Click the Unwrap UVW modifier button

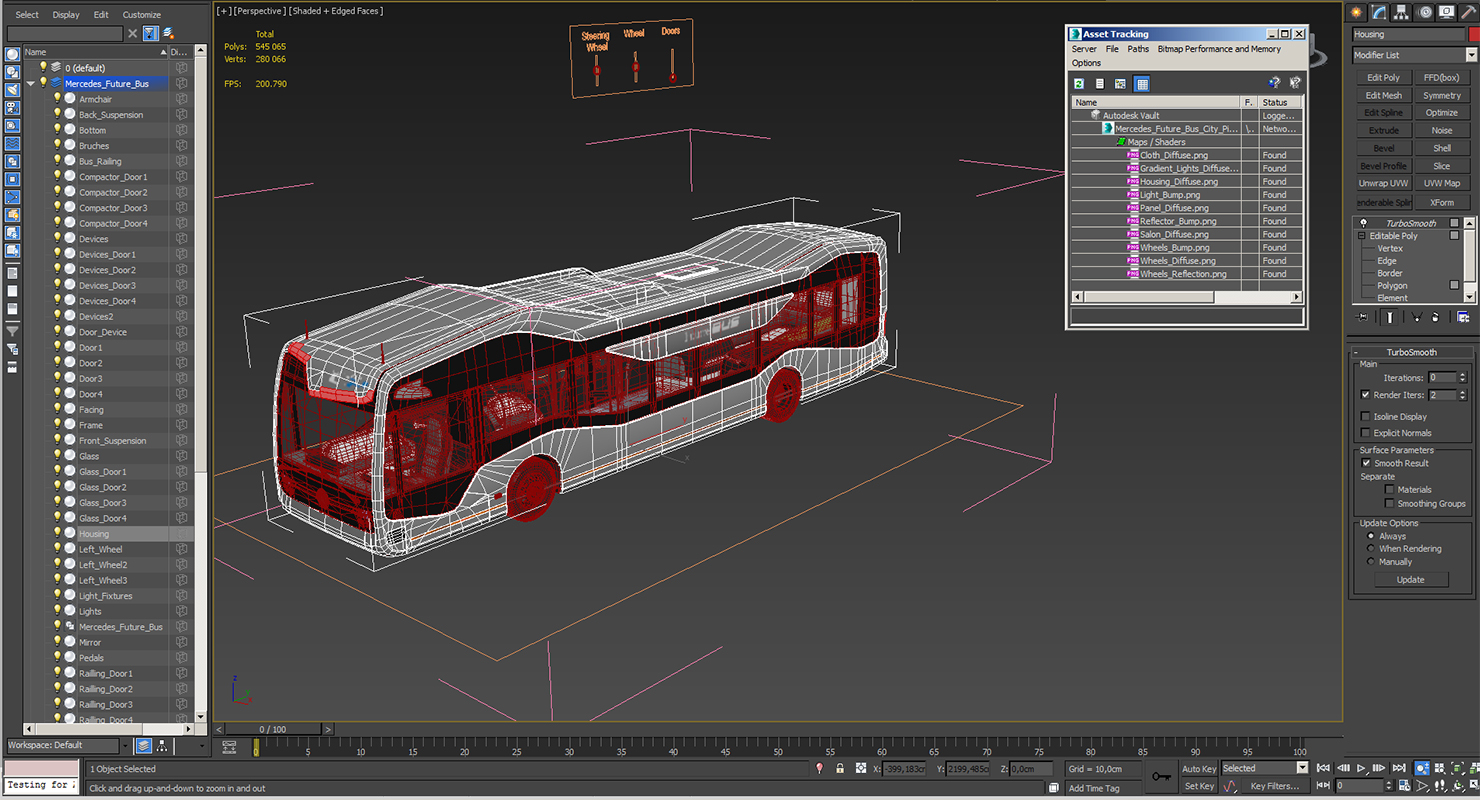coord(1383,184)
